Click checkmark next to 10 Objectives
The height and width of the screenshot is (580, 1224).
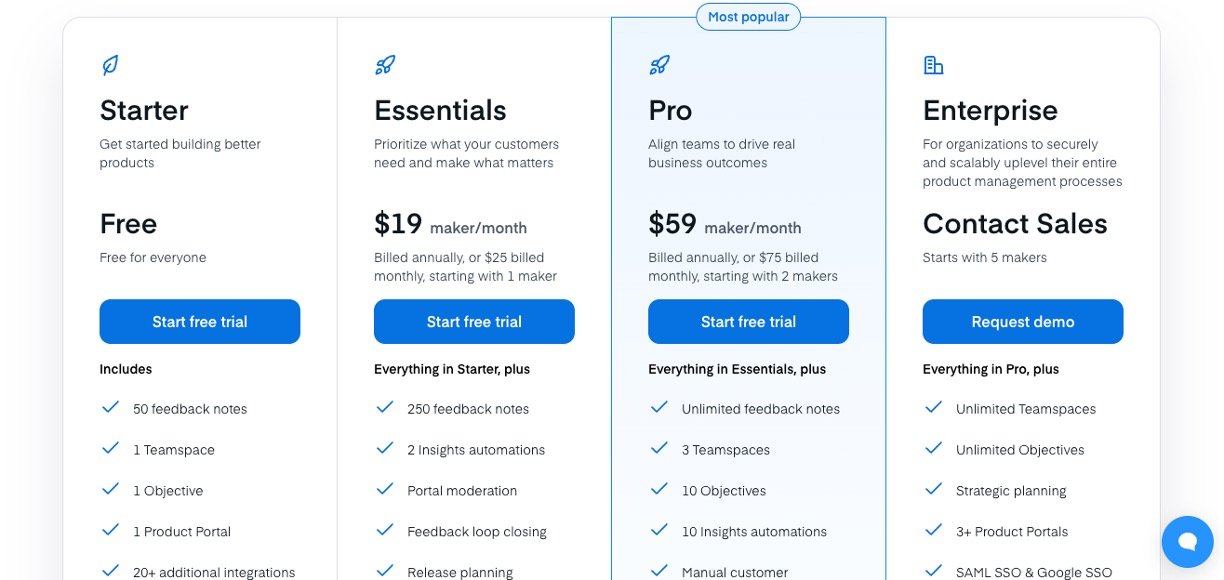[659, 490]
